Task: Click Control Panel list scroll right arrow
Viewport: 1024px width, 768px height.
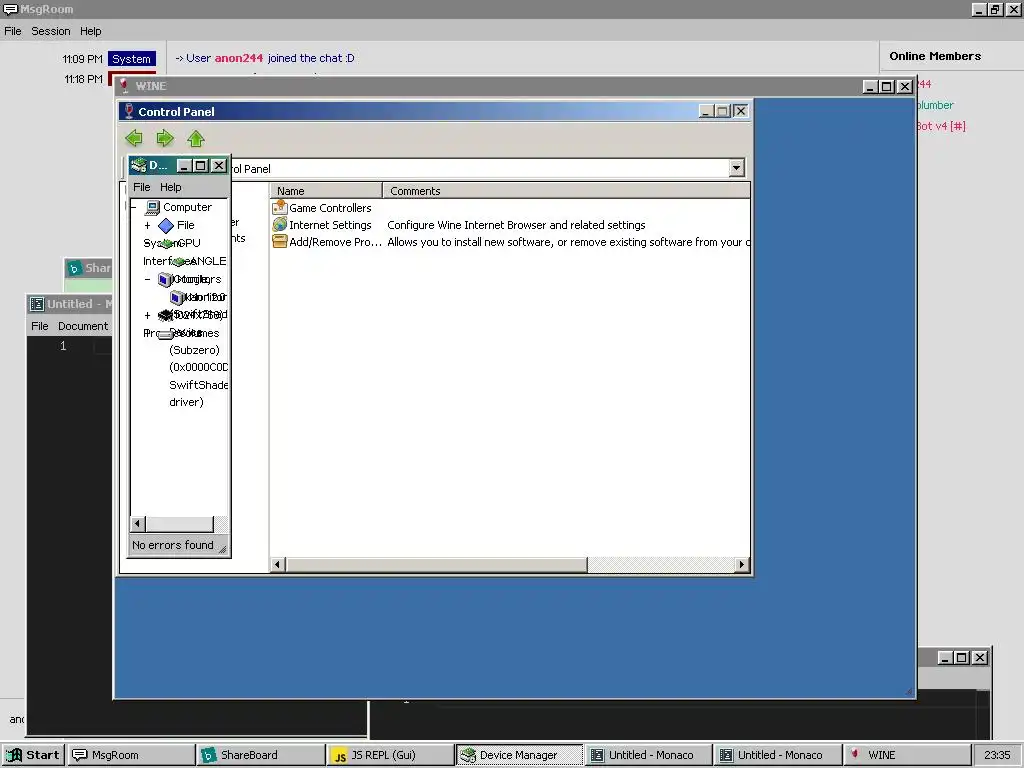Action: point(741,564)
